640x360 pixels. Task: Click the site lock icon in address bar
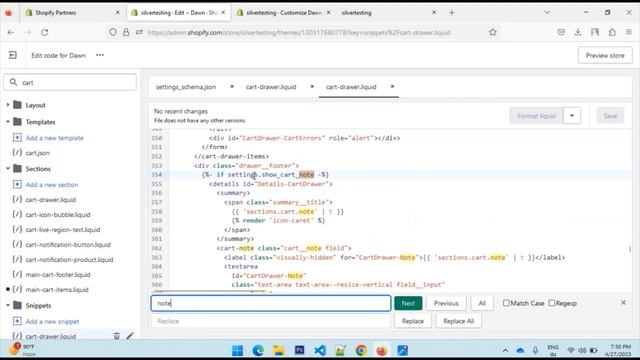(126, 32)
